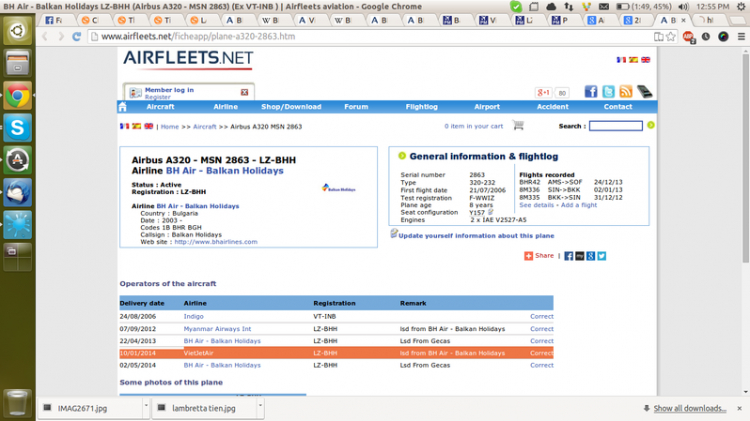Click Correct in the Indigo row
Viewport: 750px width, 421px height.
tap(541, 316)
